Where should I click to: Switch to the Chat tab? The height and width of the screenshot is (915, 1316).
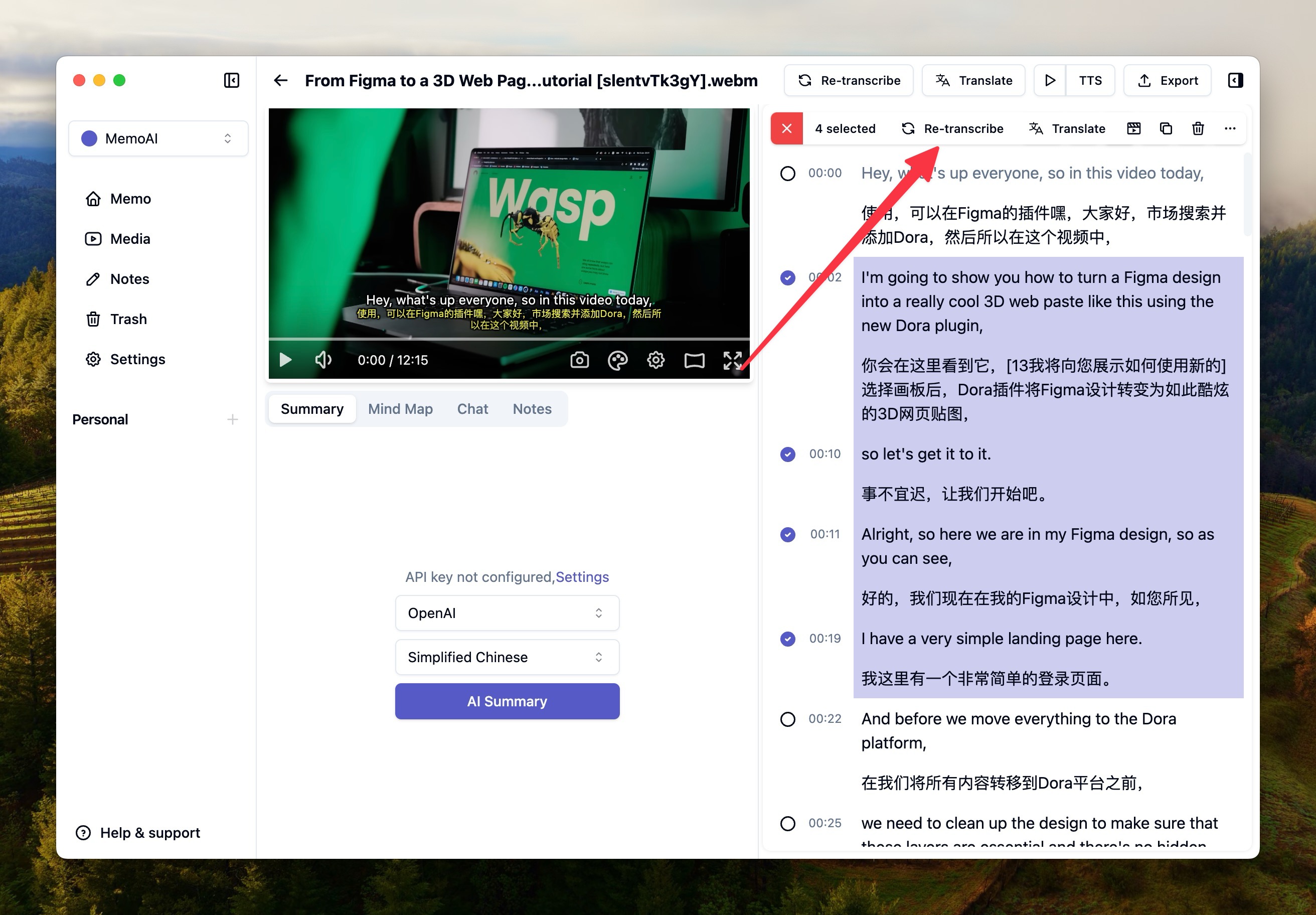471,408
